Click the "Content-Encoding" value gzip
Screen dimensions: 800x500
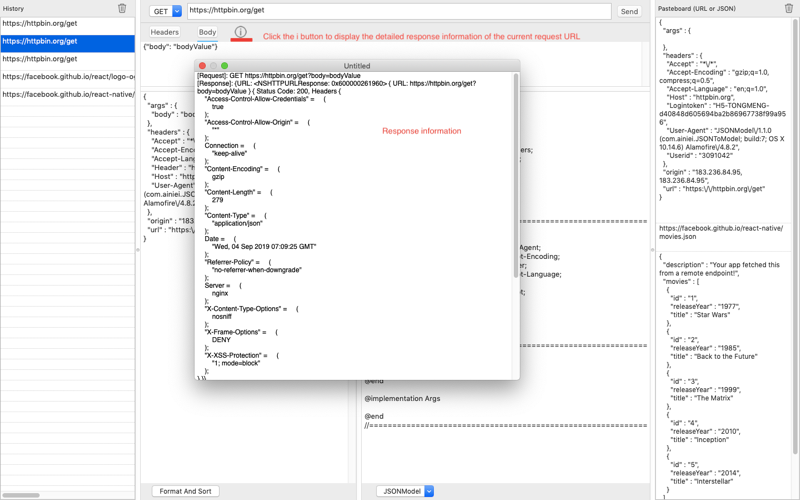click(x=218, y=177)
